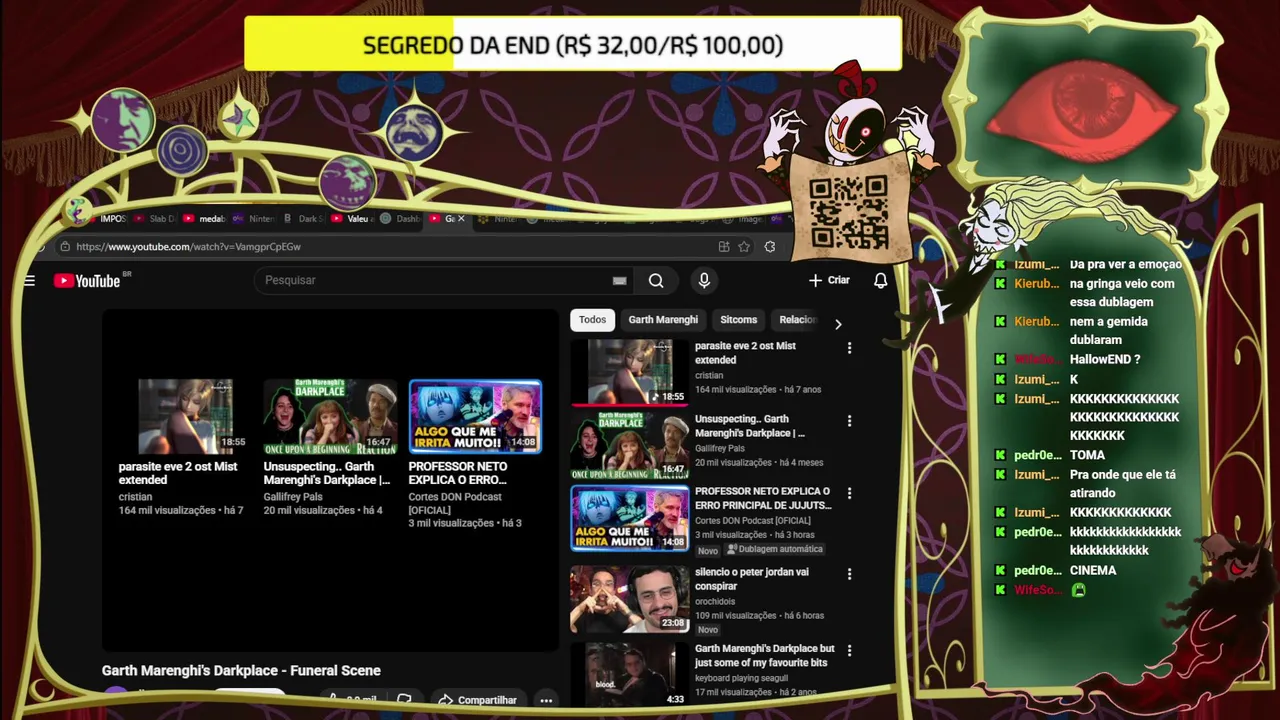Open options menu for the sidebar parasite eve 2 ost video
This screenshot has width=1280, height=720.
click(x=849, y=348)
